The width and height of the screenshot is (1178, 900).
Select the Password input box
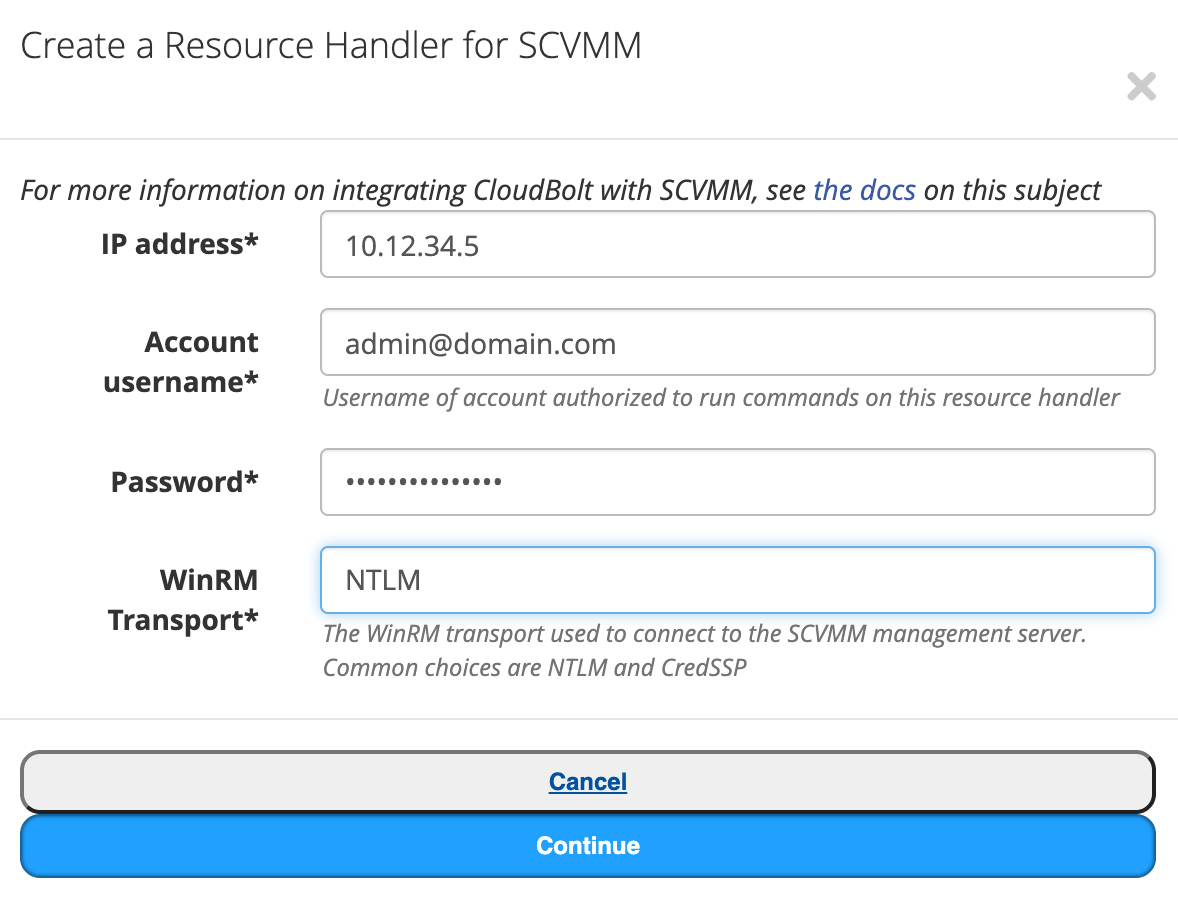point(737,482)
